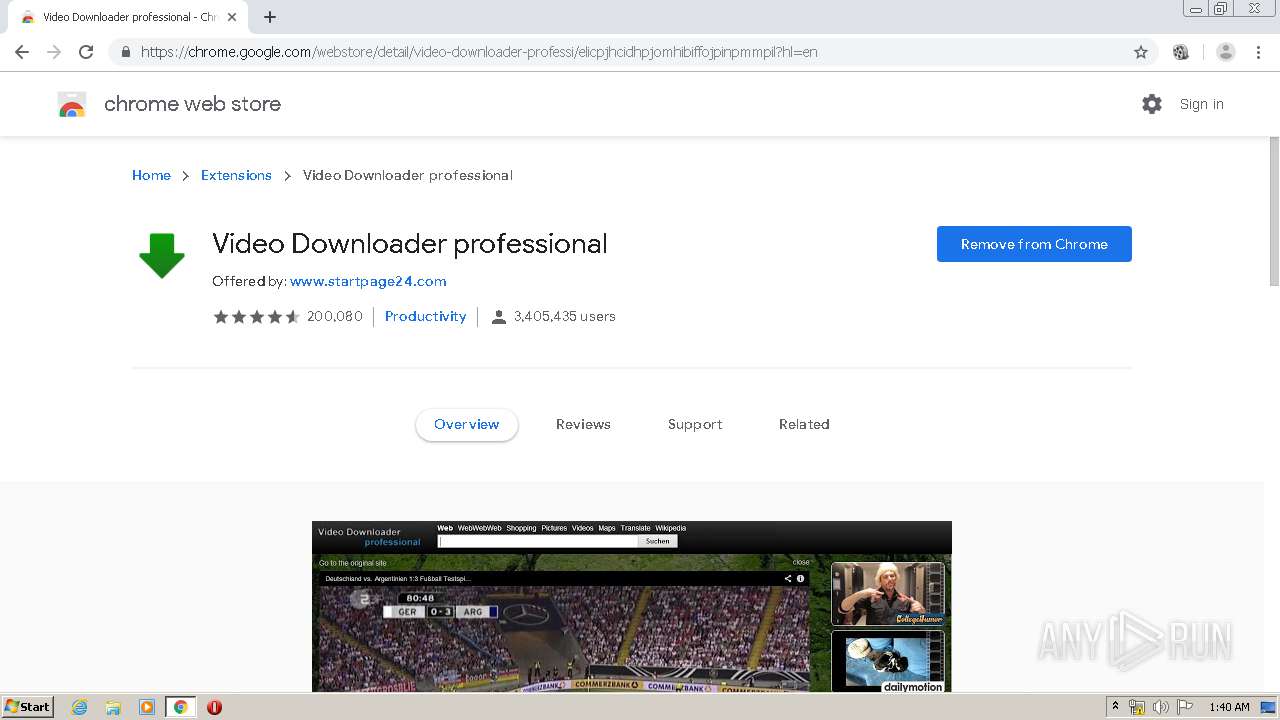The height and width of the screenshot is (720, 1280).
Task: Open File Explorer from taskbar
Action: click(x=113, y=707)
